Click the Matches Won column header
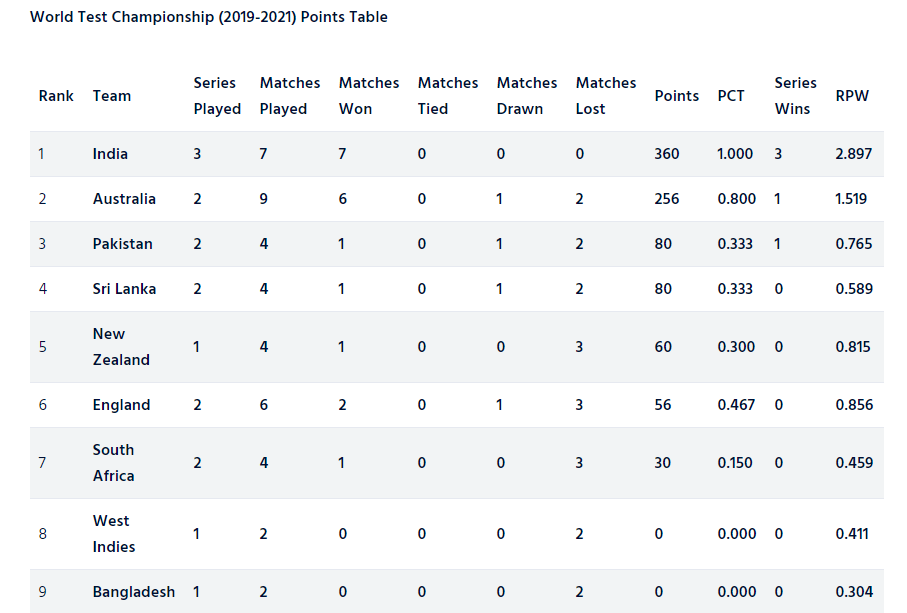 (369, 96)
